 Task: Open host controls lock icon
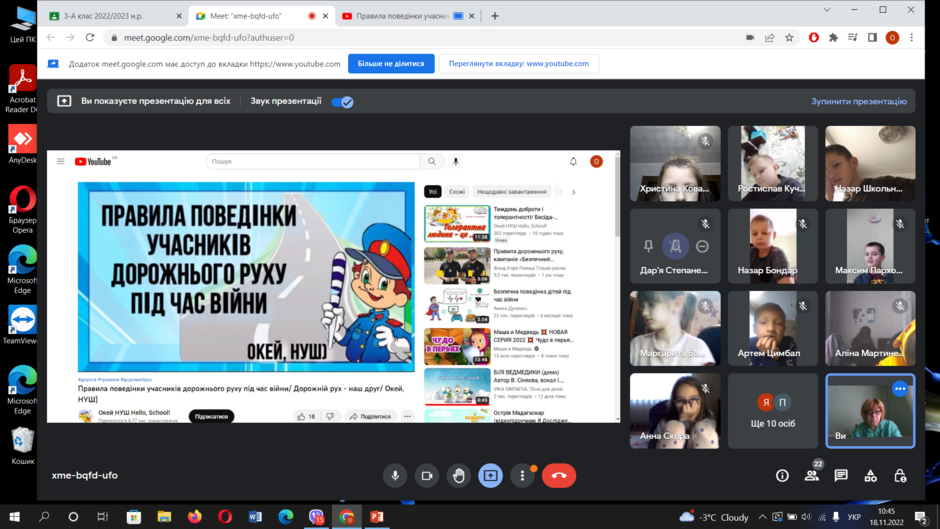(900, 476)
